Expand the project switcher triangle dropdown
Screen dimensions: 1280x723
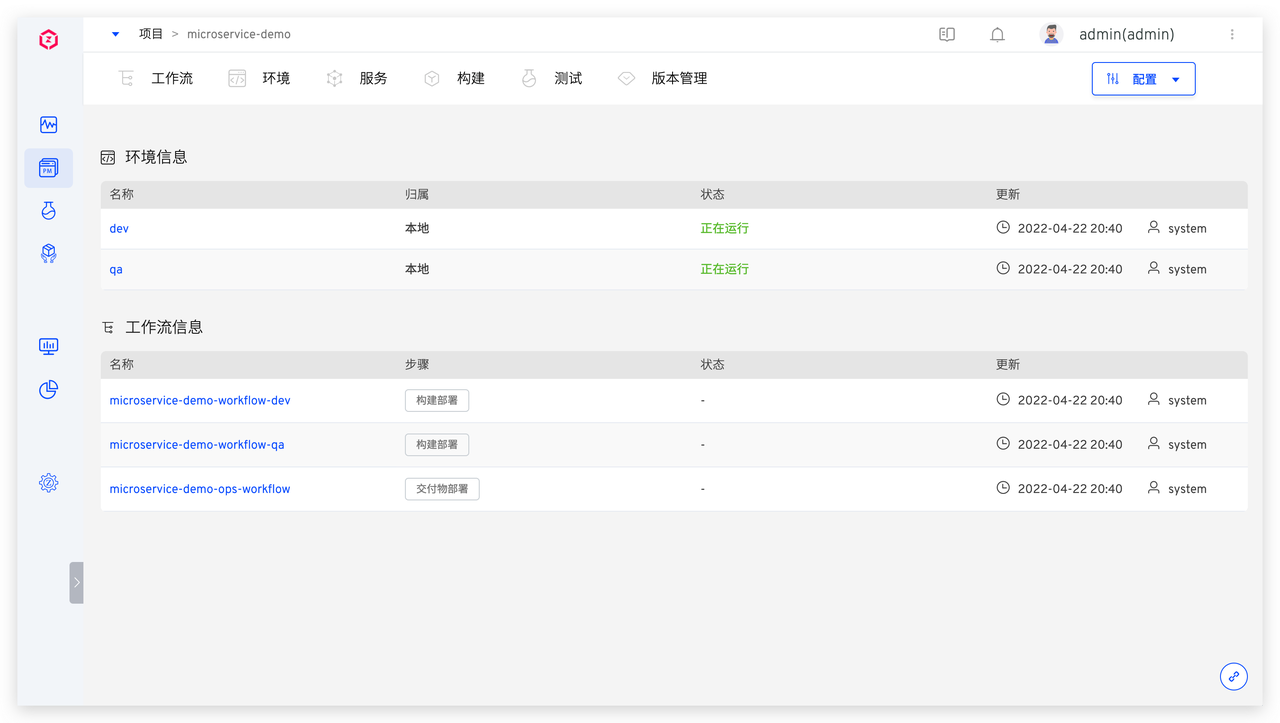[116, 34]
